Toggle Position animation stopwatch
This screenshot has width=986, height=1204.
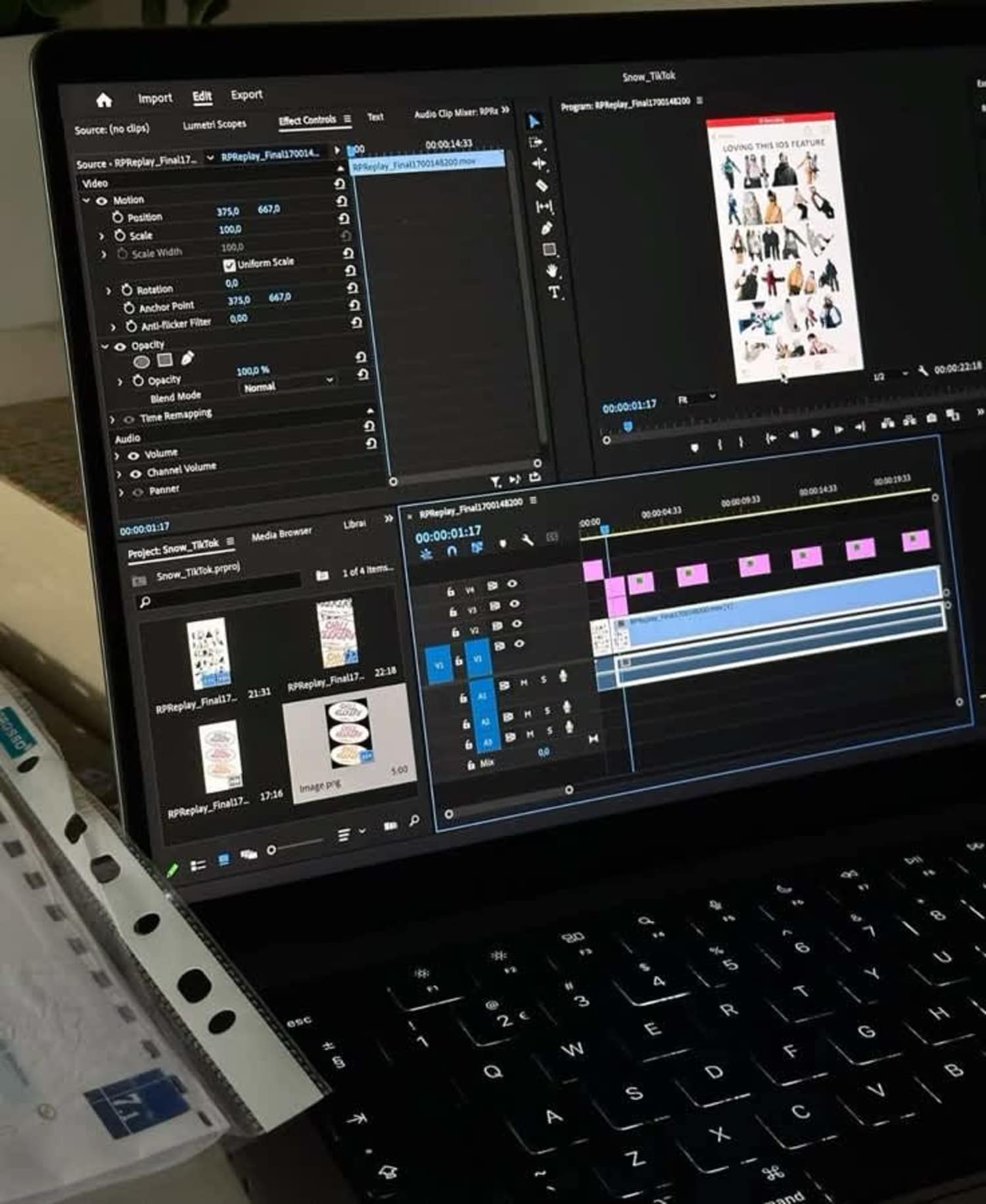[x=118, y=218]
